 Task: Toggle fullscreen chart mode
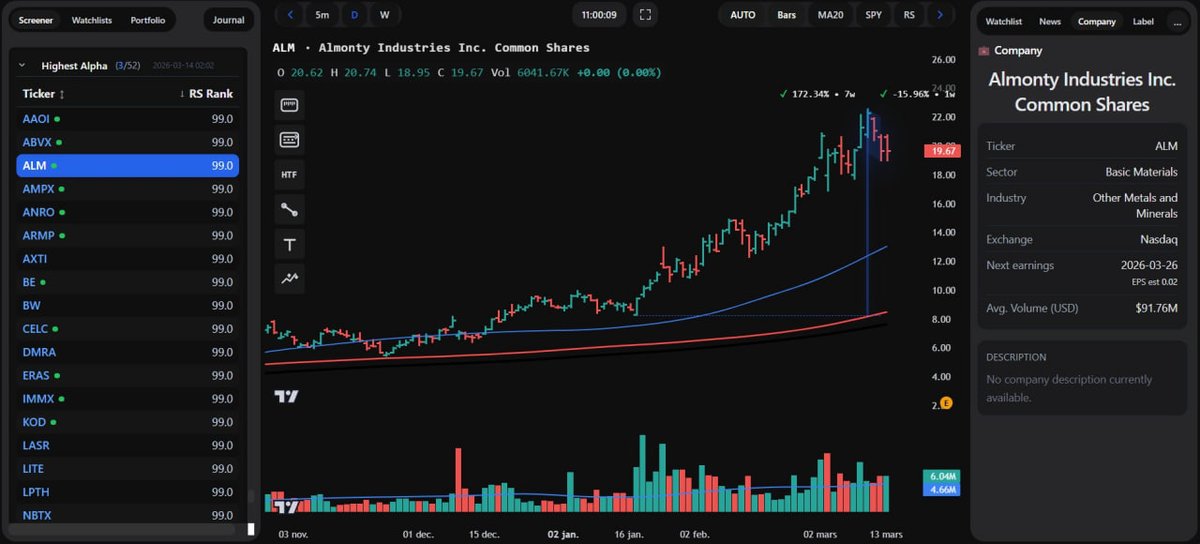[x=645, y=15]
